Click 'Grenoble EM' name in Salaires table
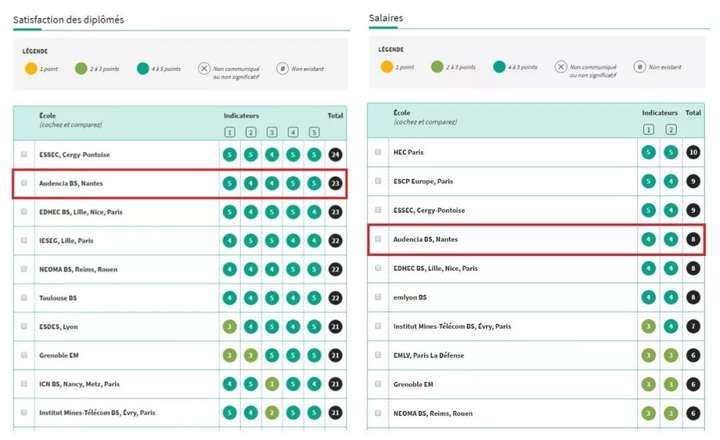Screen dimensions: 720x440 tap(413, 384)
